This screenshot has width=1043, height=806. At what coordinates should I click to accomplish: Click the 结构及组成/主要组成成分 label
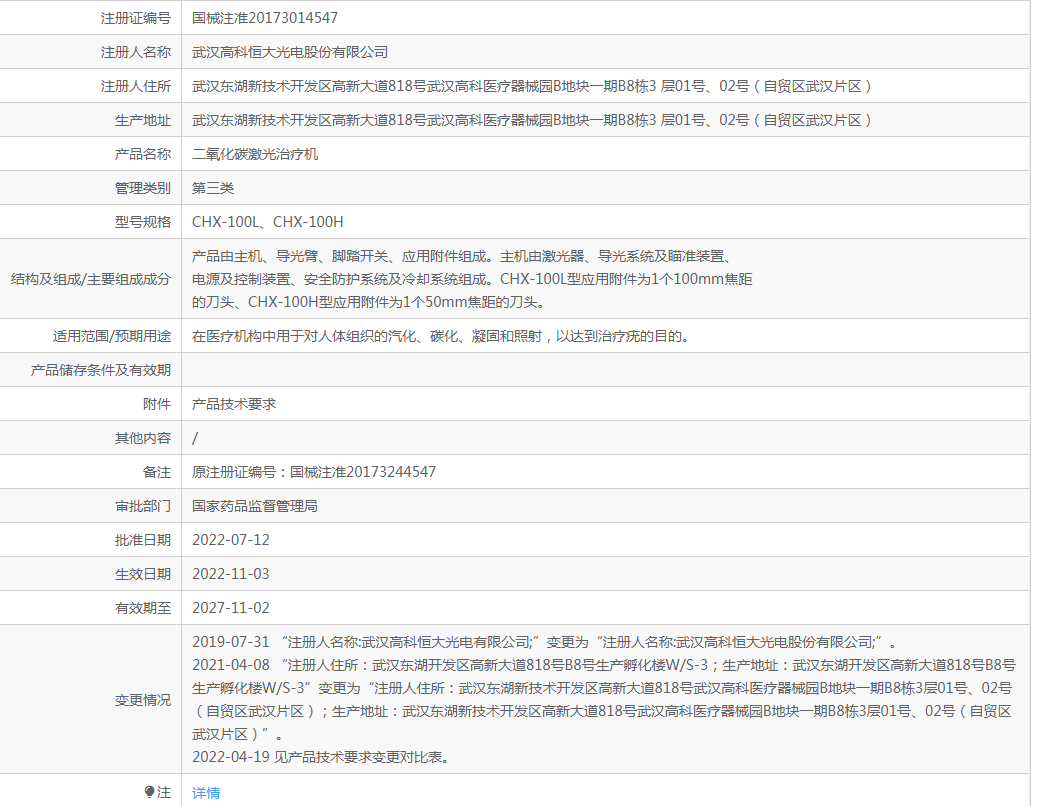point(90,279)
